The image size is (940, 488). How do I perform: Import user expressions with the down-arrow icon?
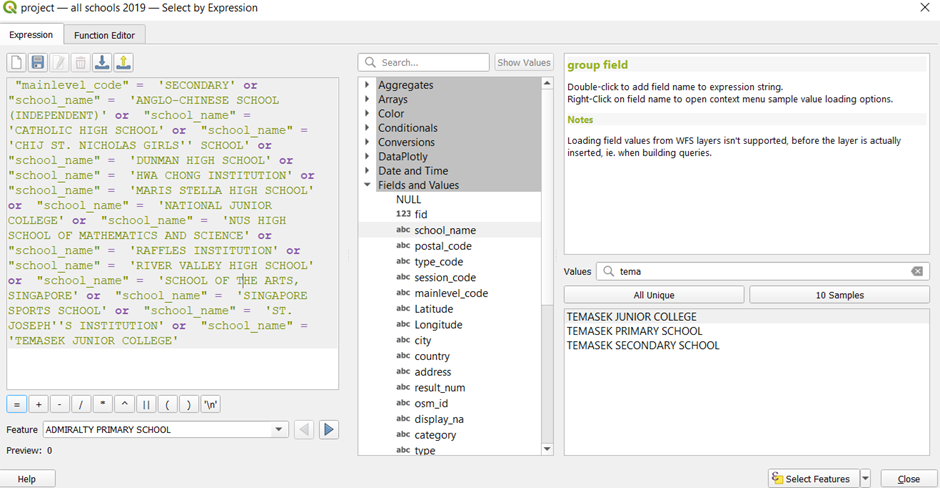click(x=102, y=63)
